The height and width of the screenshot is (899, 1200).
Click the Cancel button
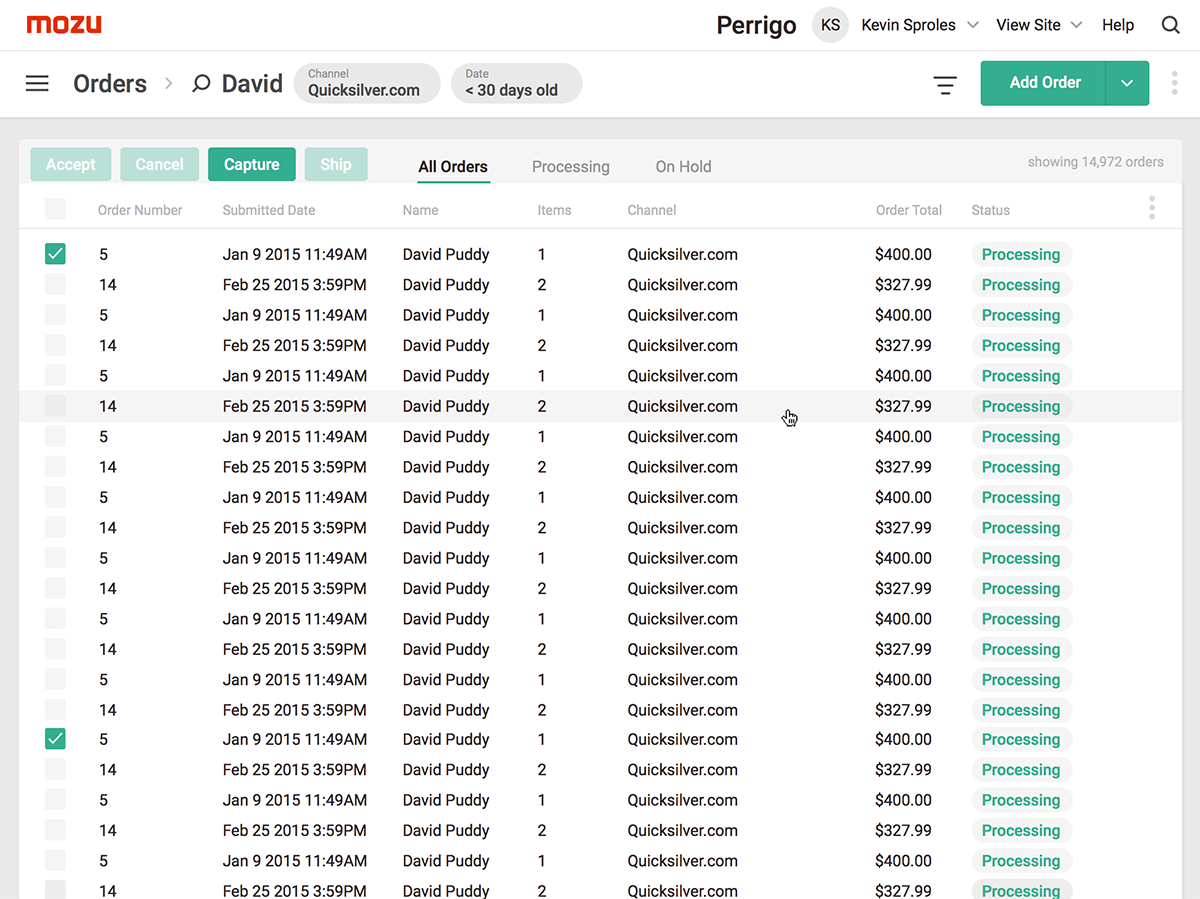pos(159,165)
